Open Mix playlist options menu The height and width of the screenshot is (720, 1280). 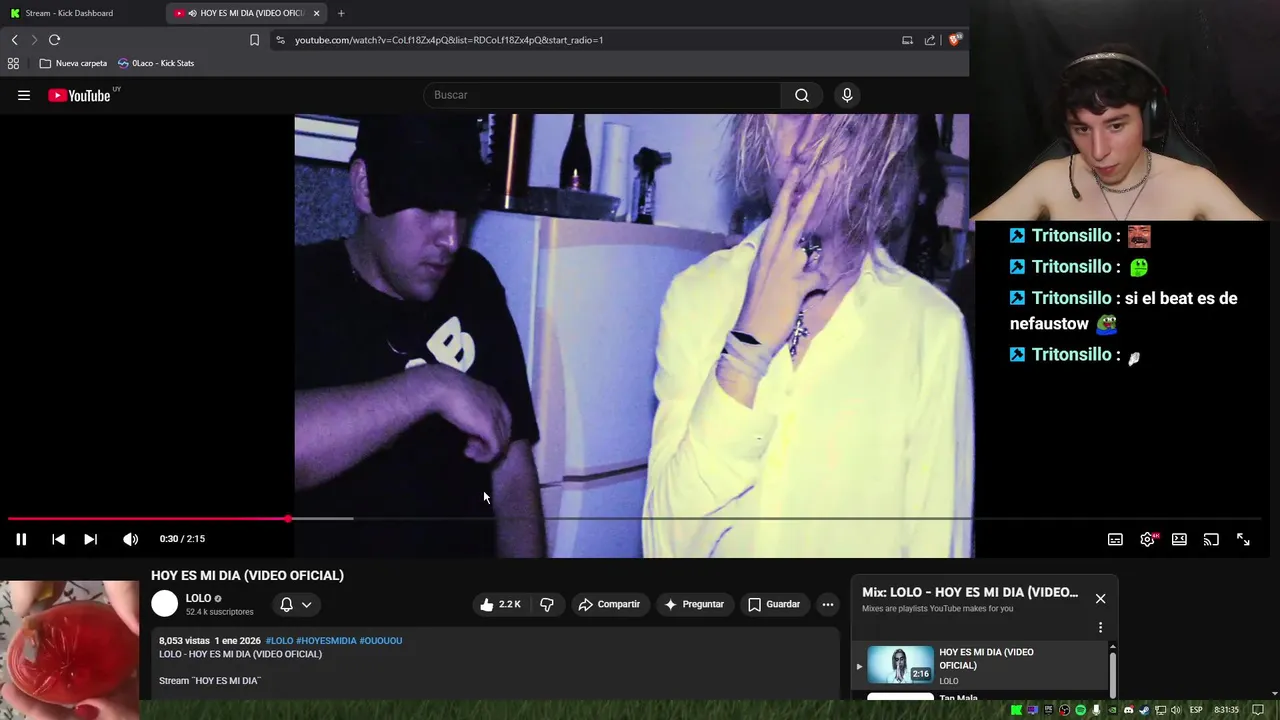[1100, 628]
